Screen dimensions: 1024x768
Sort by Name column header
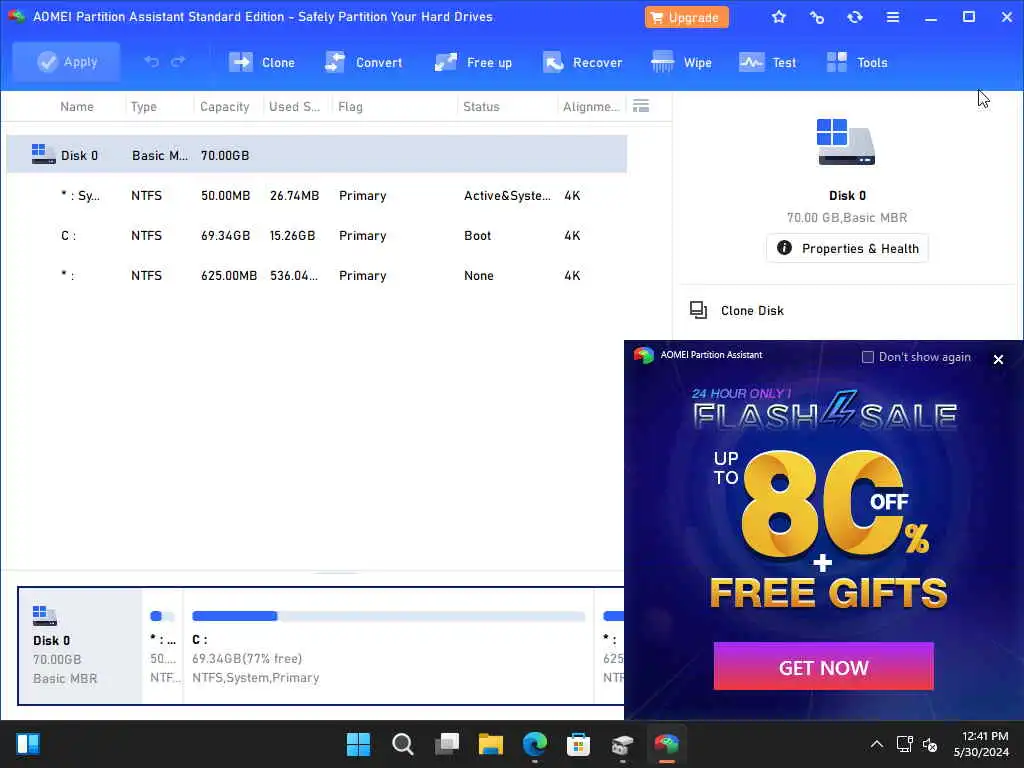(76, 106)
